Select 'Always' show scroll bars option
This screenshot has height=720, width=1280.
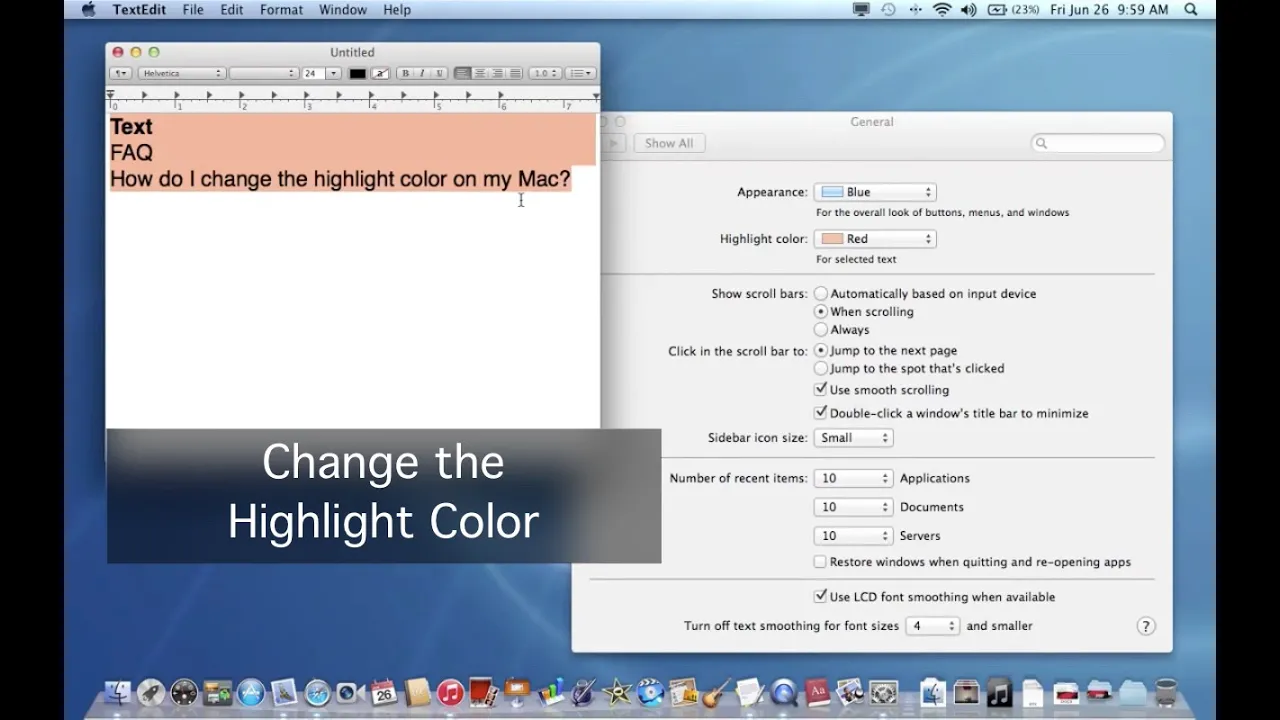coord(821,330)
